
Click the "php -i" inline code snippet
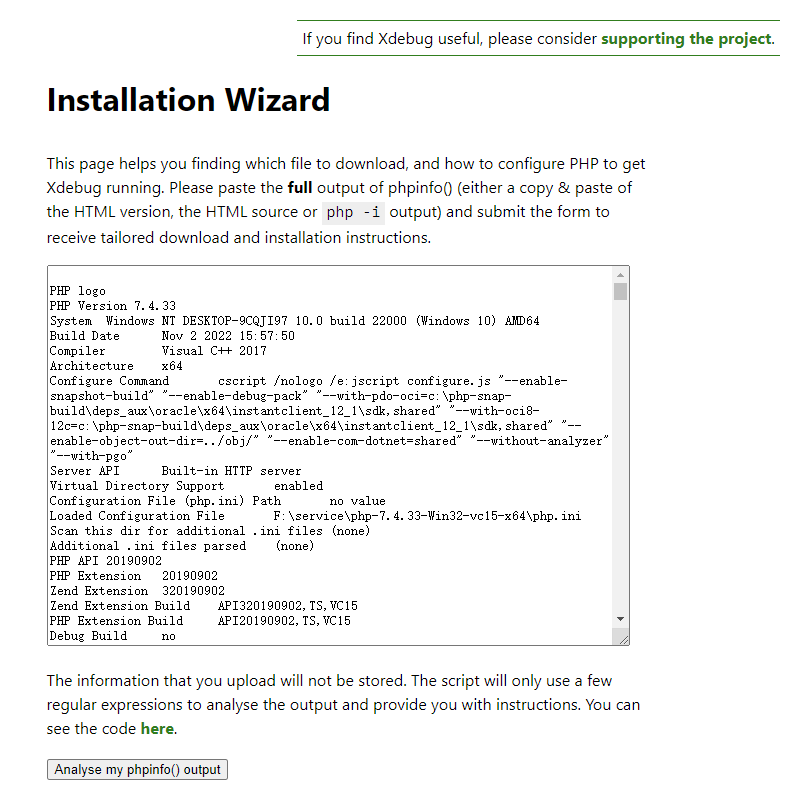tap(353, 212)
